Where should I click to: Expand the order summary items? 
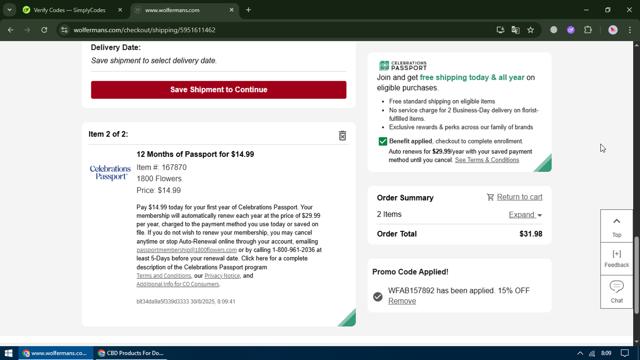coord(525,215)
